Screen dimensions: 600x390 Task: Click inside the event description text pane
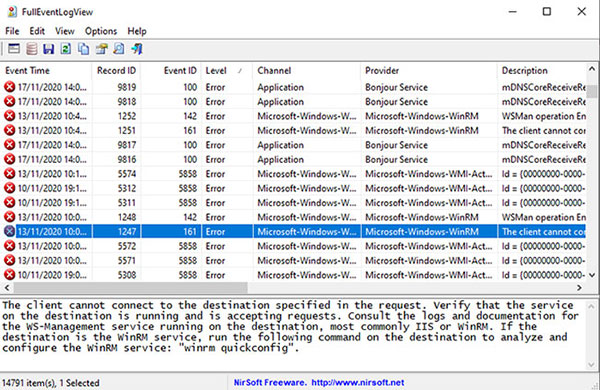[293, 334]
